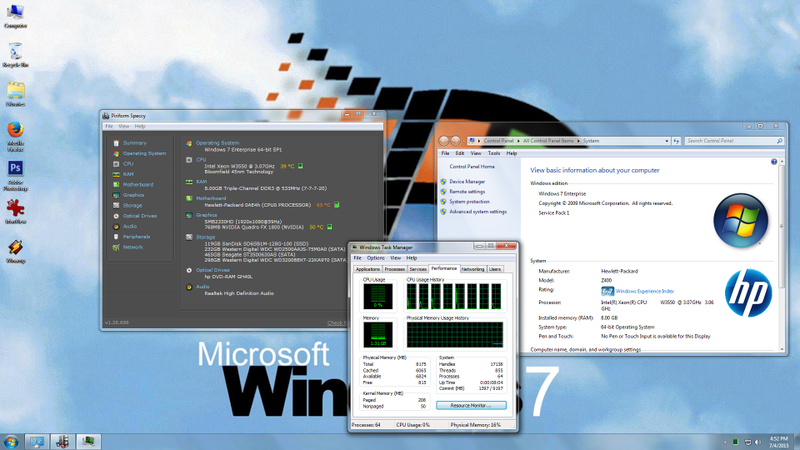
Task: Switch to the Users tab in Task Manager
Action: pos(495,269)
